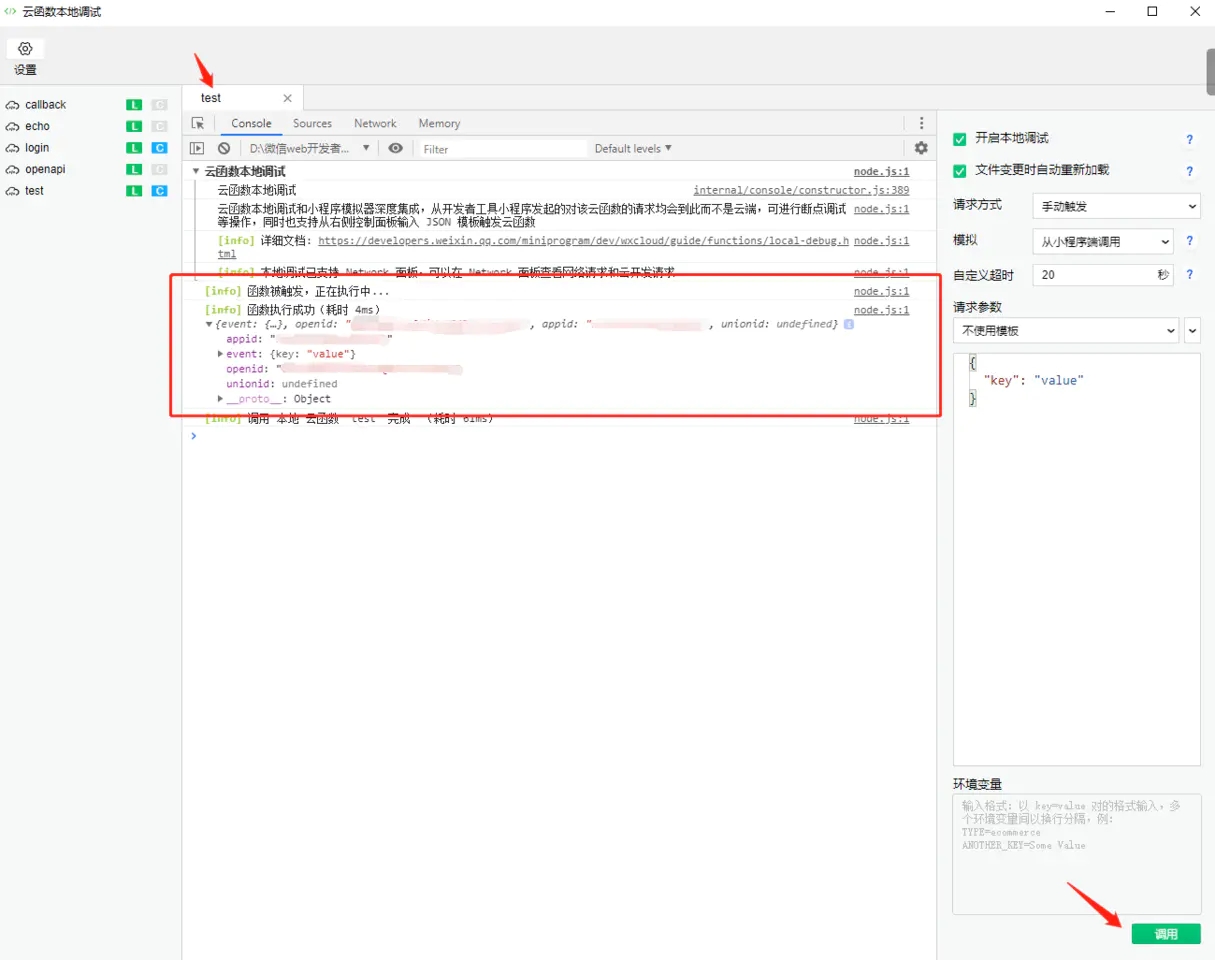The image size is (1215, 960).
Task: Open node.js:1 link on 详细文档 row
Action: (x=881, y=241)
